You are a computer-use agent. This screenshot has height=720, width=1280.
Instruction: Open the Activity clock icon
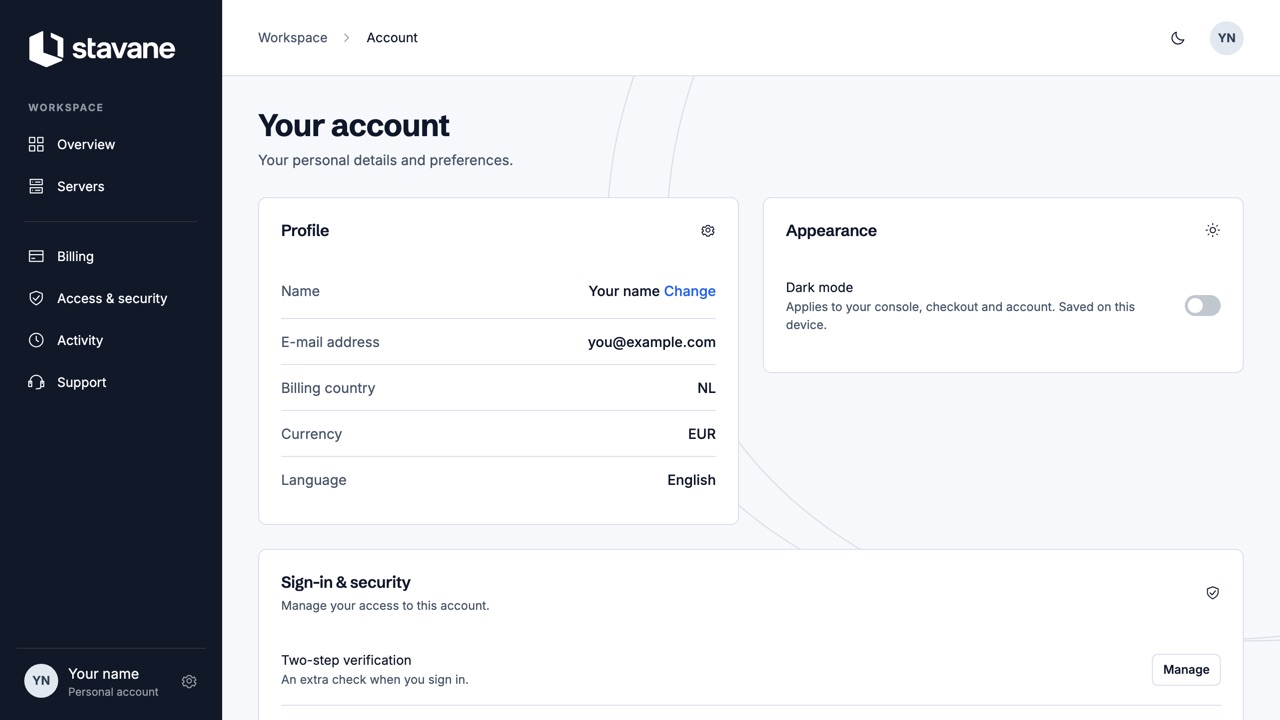(x=36, y=340)
